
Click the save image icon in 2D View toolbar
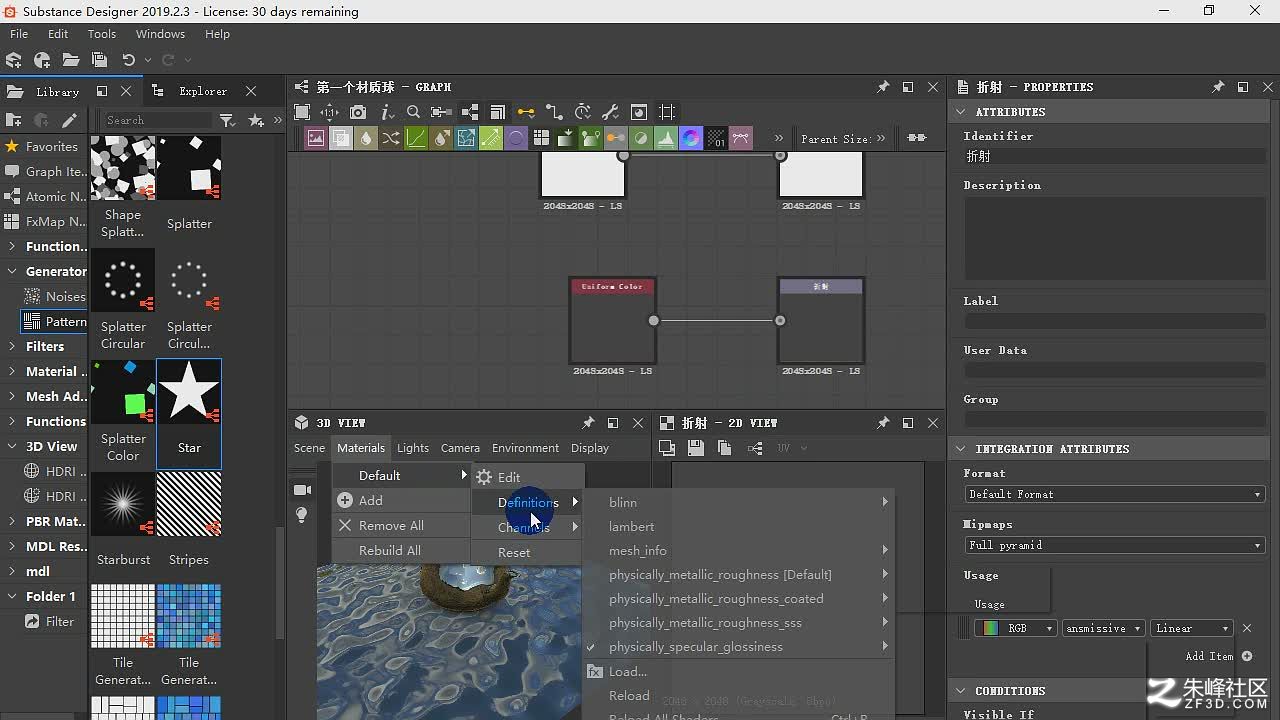pos(696,448)
